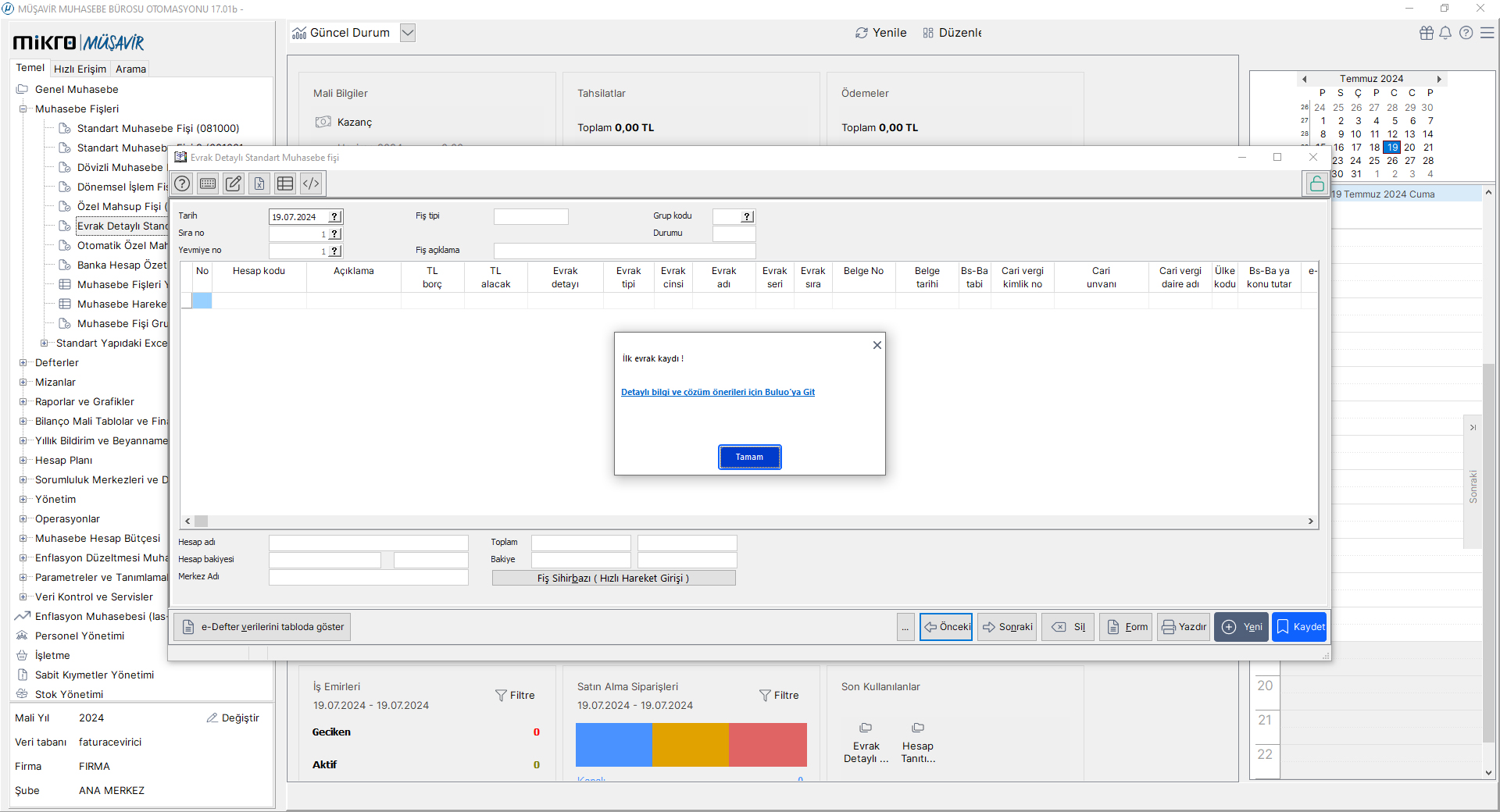Expand the Mizanlar tree node
The image size is (1500, 812).
23,383
